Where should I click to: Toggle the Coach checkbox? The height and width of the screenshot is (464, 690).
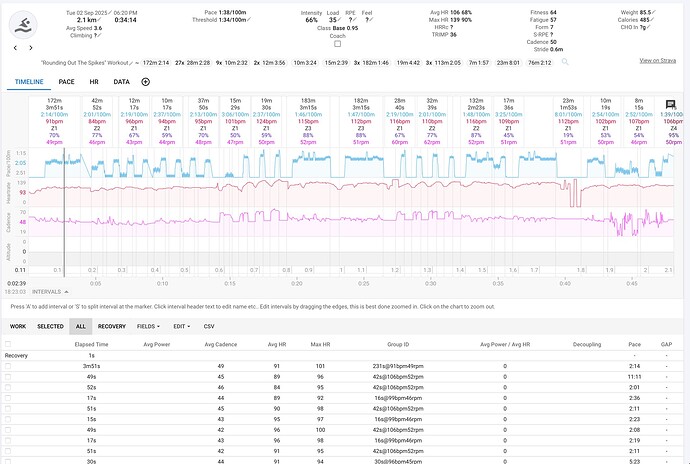338,44
